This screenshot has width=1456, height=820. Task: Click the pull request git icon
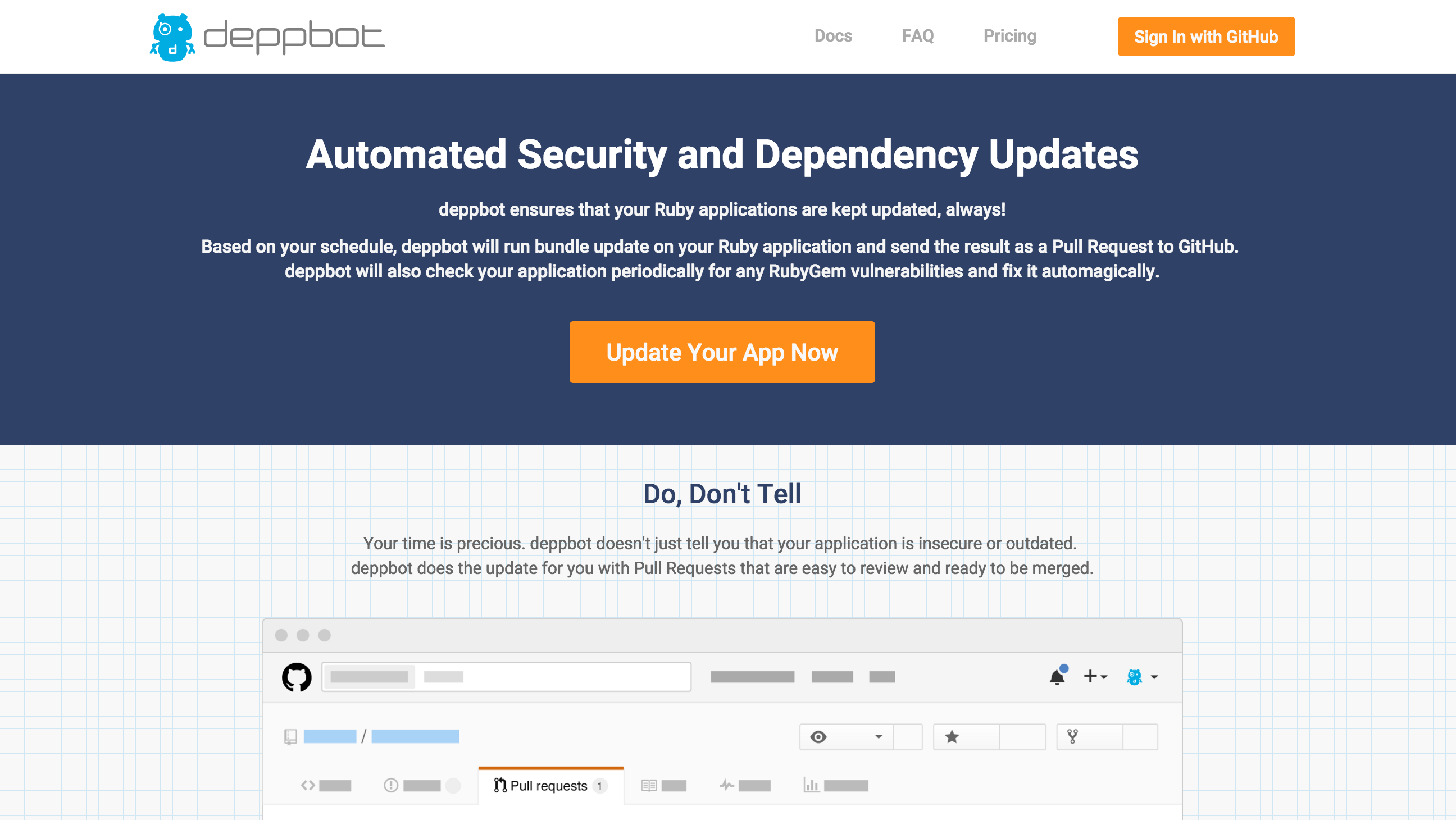500,786
